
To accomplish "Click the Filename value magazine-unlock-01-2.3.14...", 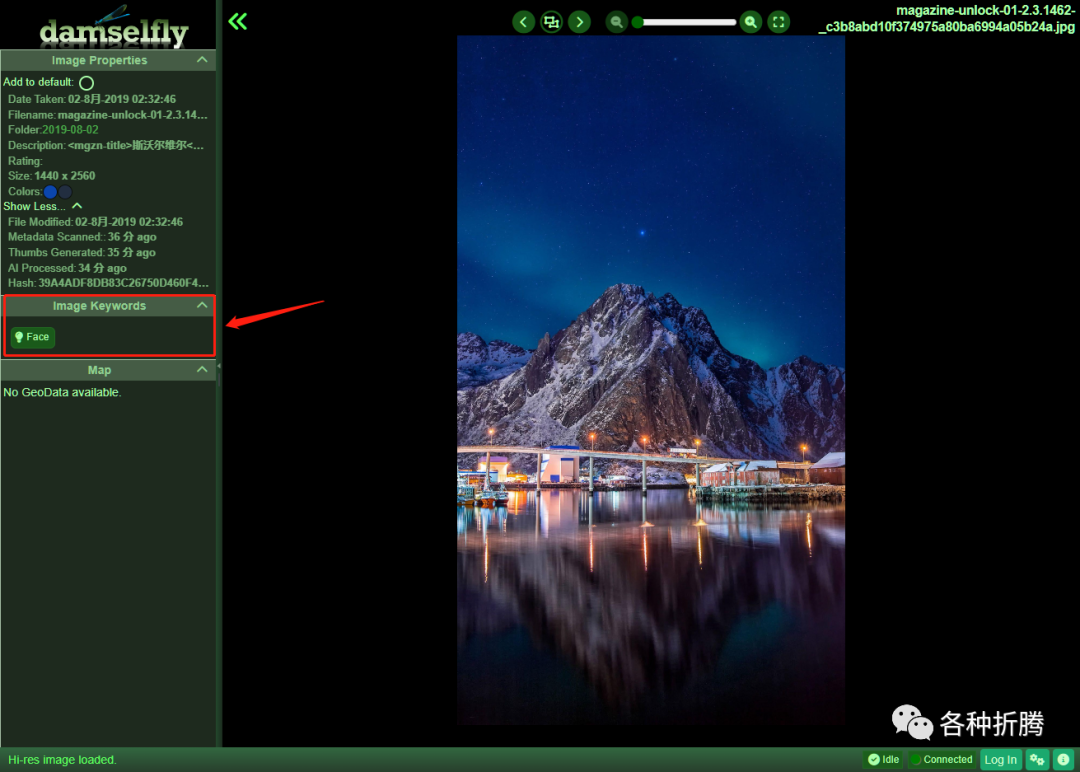I will (x=132, y=114).
